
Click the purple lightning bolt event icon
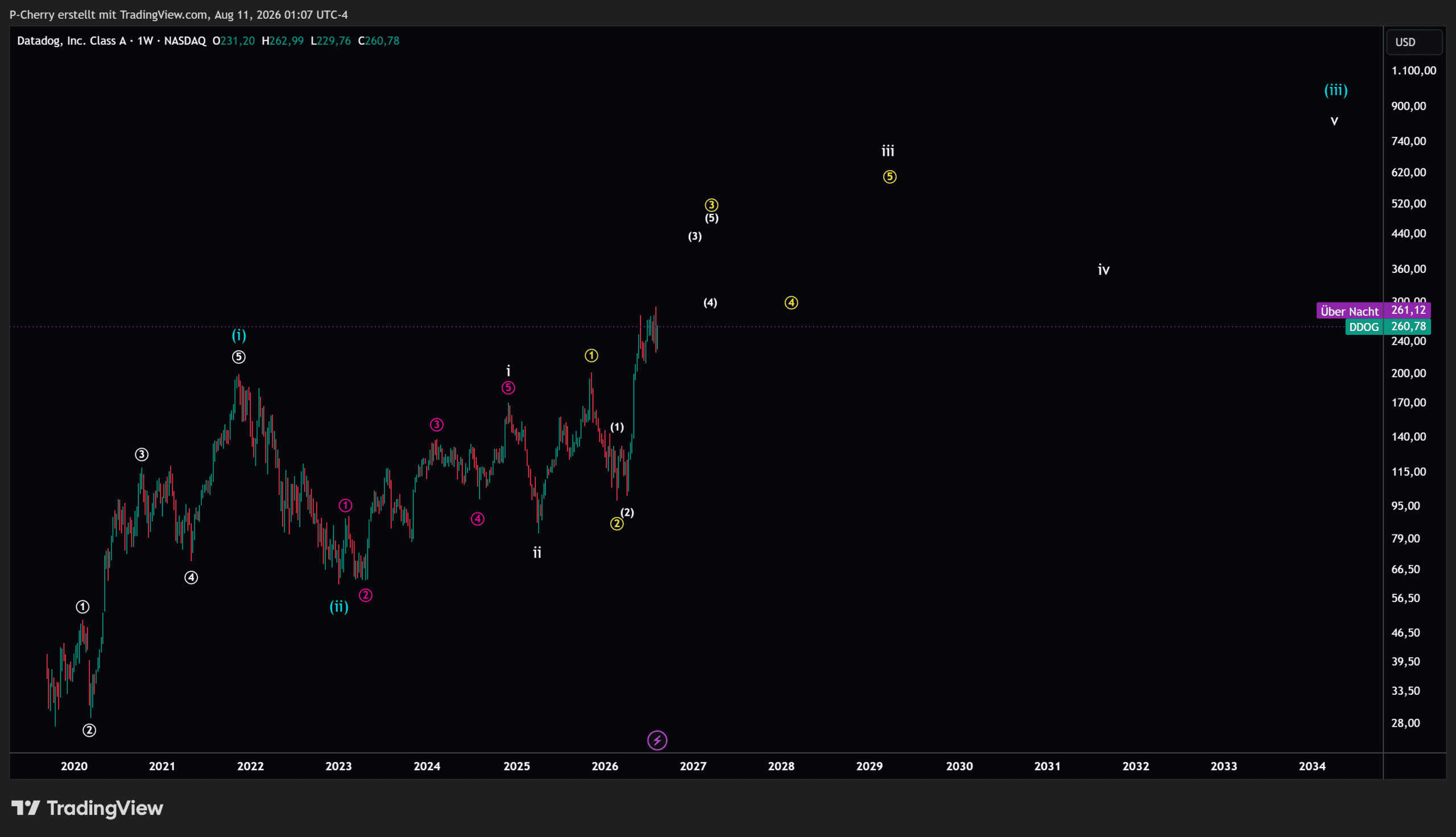pos(657,740)
